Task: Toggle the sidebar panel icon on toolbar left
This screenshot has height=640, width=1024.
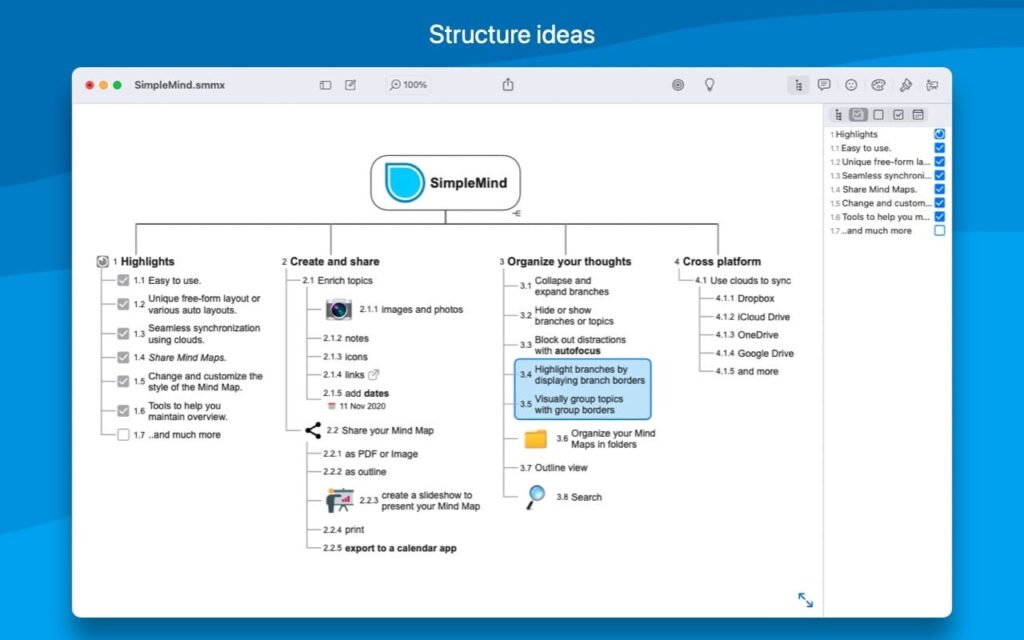Action: [x=325, y=85]
